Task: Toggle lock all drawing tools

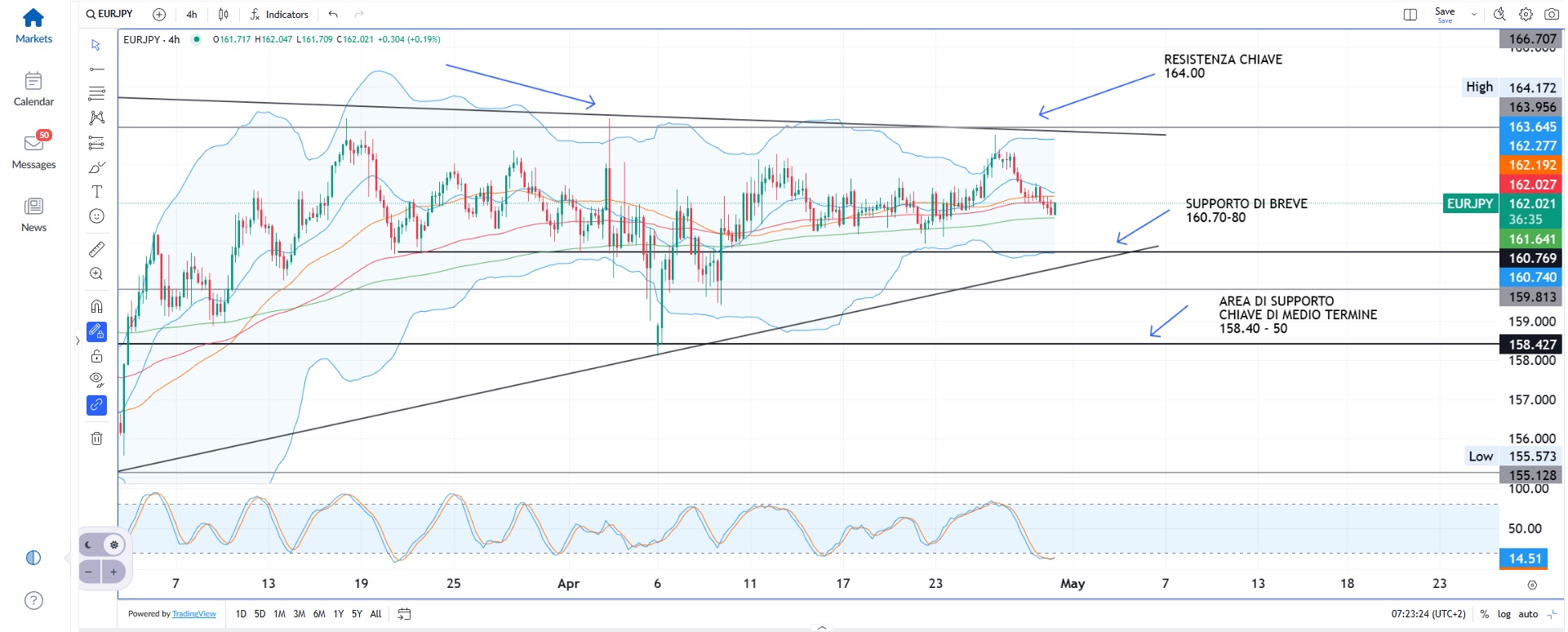Action: [x=96, y=356]
